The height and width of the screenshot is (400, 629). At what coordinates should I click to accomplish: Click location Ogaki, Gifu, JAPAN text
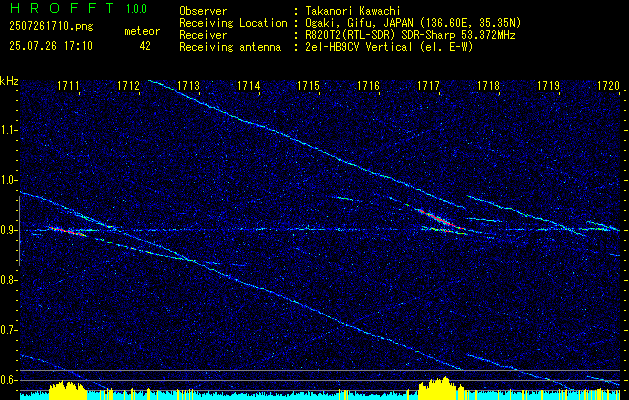coord(413,23)
